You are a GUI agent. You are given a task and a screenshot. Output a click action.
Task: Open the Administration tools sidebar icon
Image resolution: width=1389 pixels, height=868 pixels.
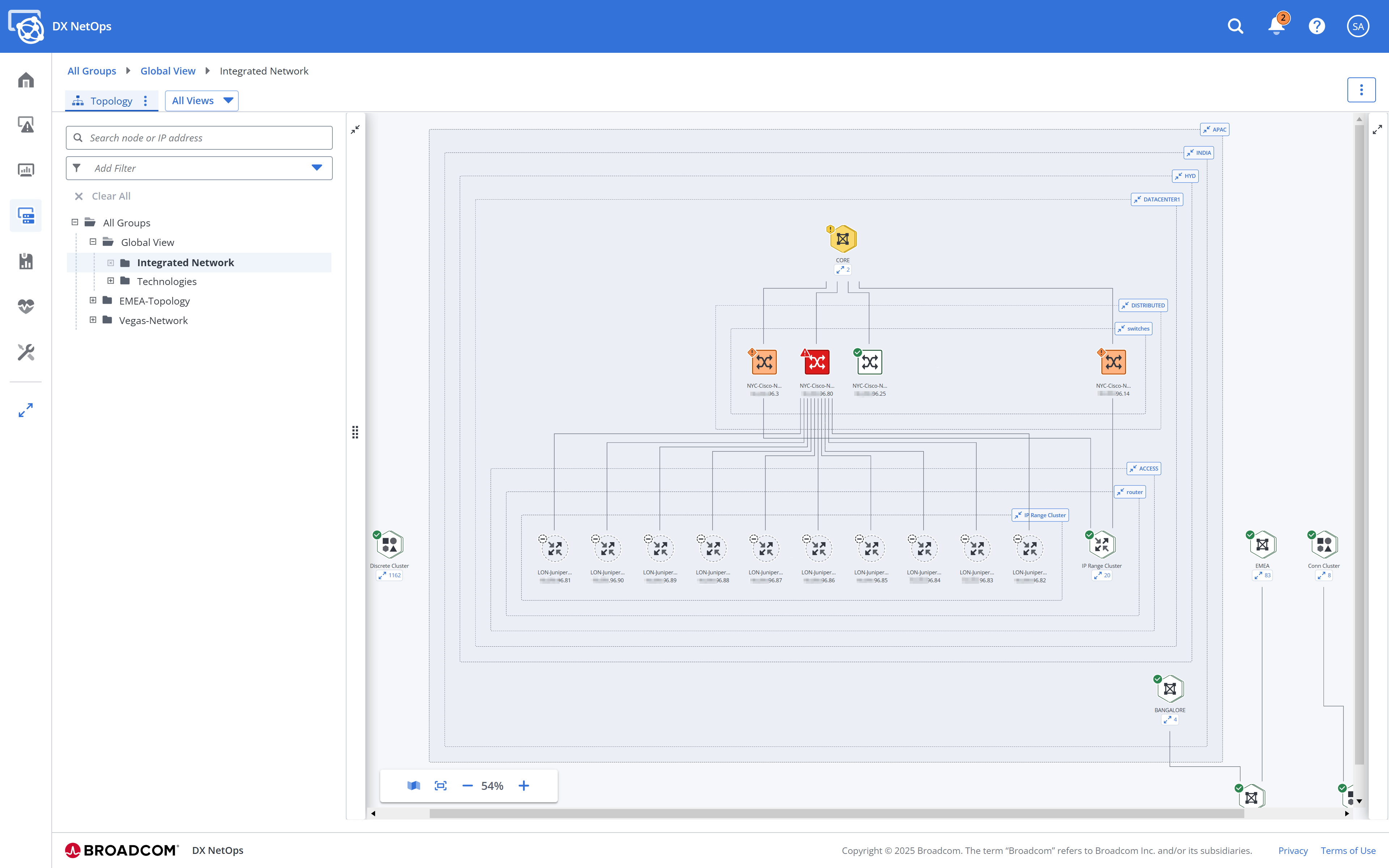click(26, 353)
